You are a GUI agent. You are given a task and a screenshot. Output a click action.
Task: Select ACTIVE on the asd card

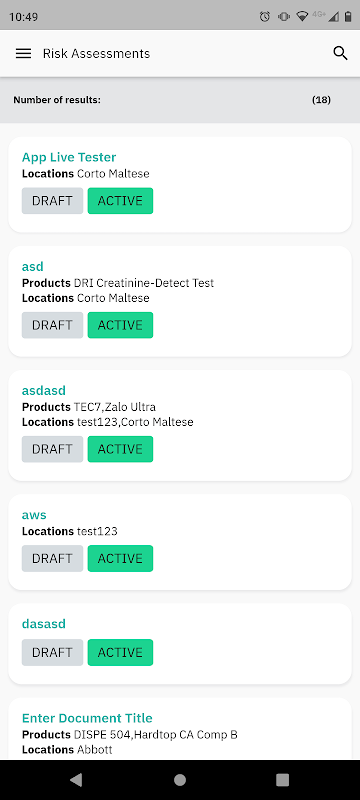tap(120, 325)
